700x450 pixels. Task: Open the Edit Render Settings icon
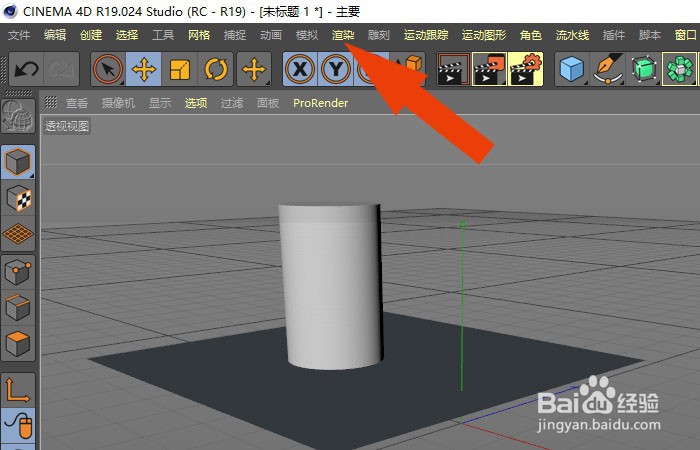[525, 69]
